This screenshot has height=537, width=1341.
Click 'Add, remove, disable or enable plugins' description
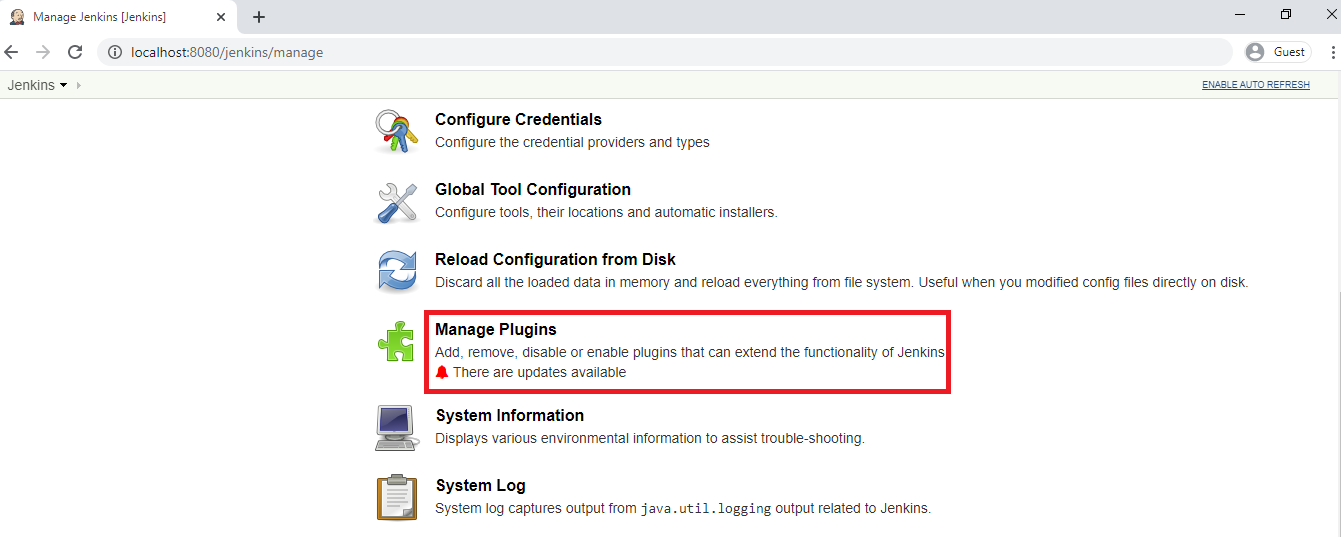click(690, 352)
